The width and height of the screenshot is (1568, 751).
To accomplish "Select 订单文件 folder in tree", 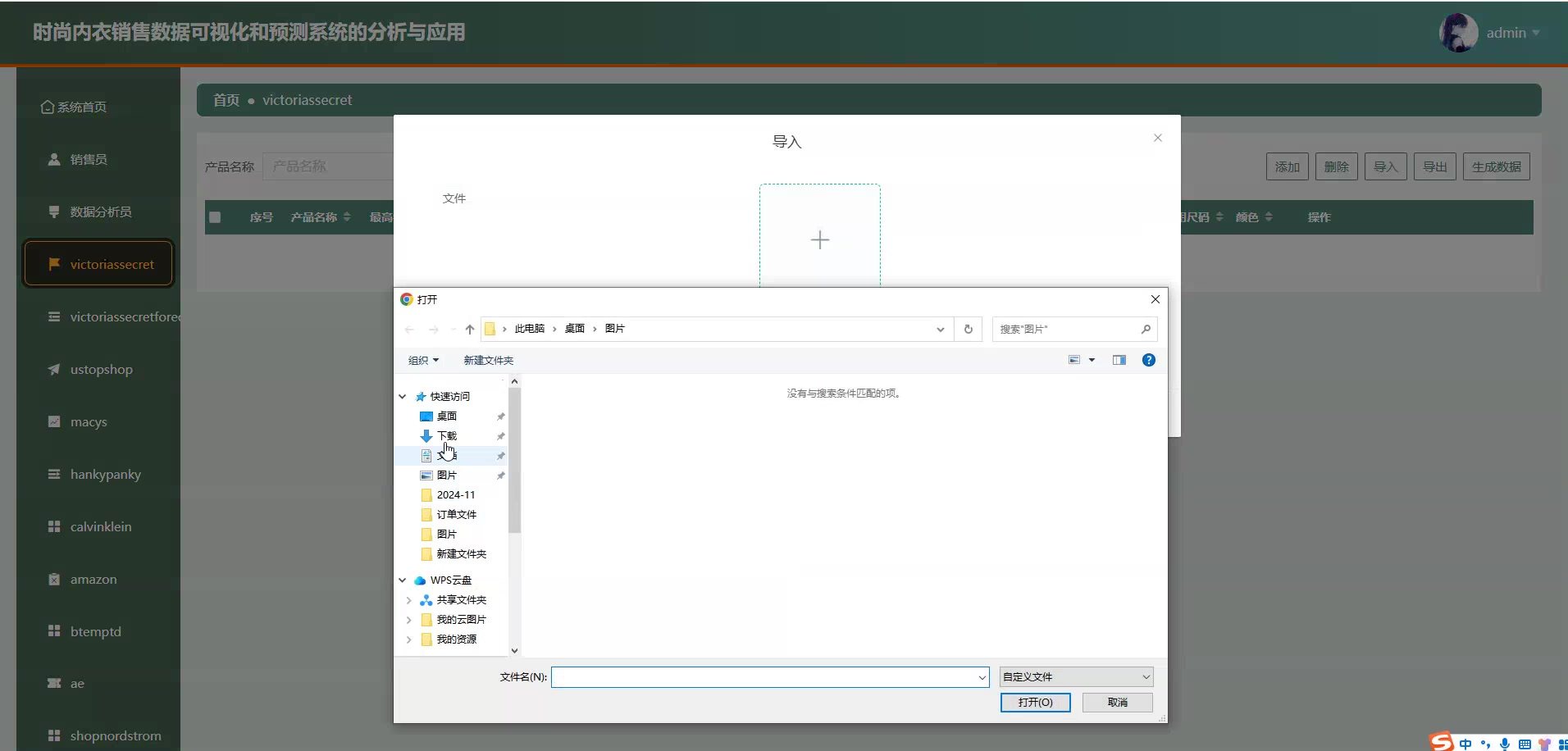I will coord(456,514).
